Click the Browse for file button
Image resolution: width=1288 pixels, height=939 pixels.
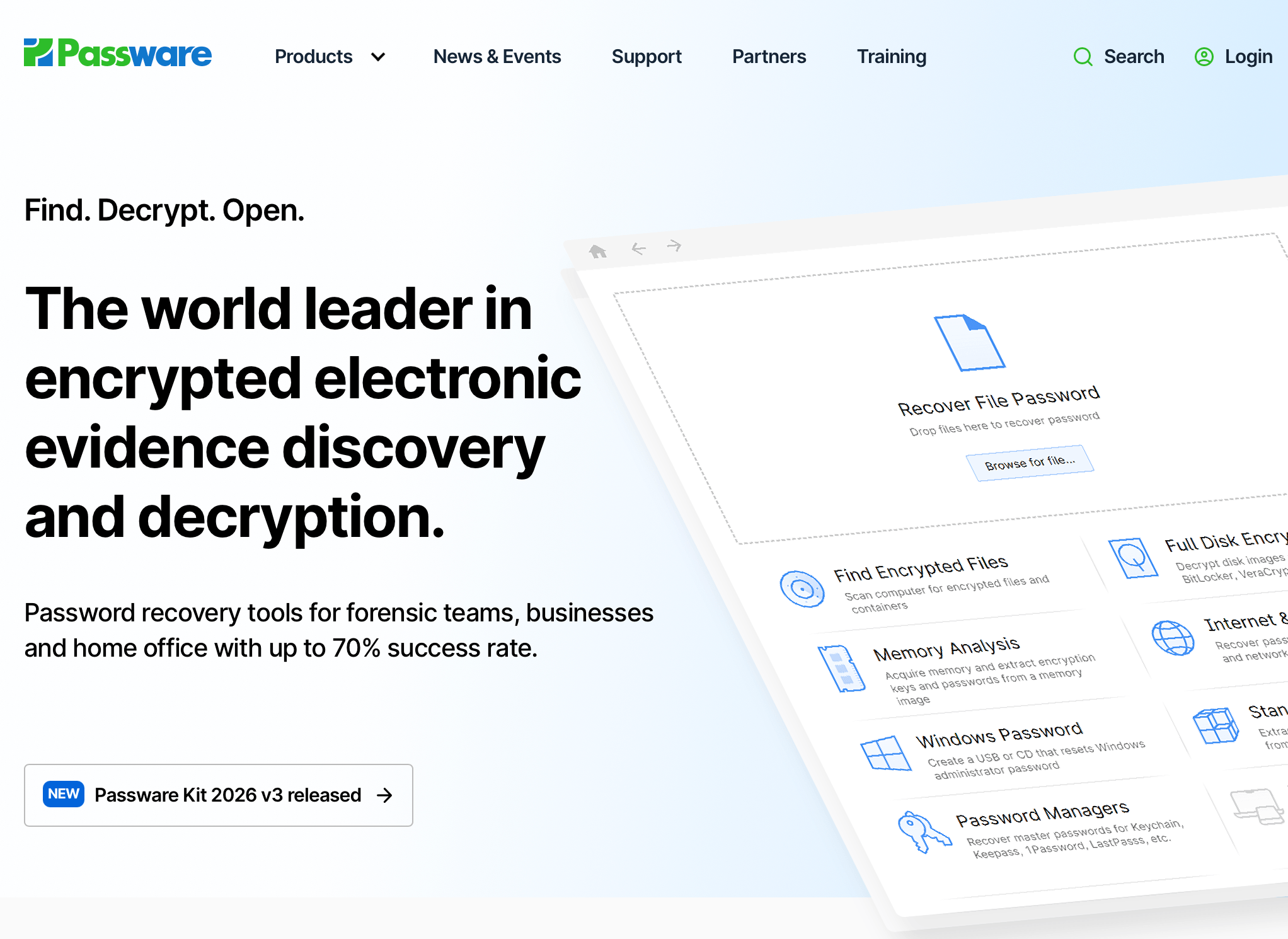point(1030,463)
